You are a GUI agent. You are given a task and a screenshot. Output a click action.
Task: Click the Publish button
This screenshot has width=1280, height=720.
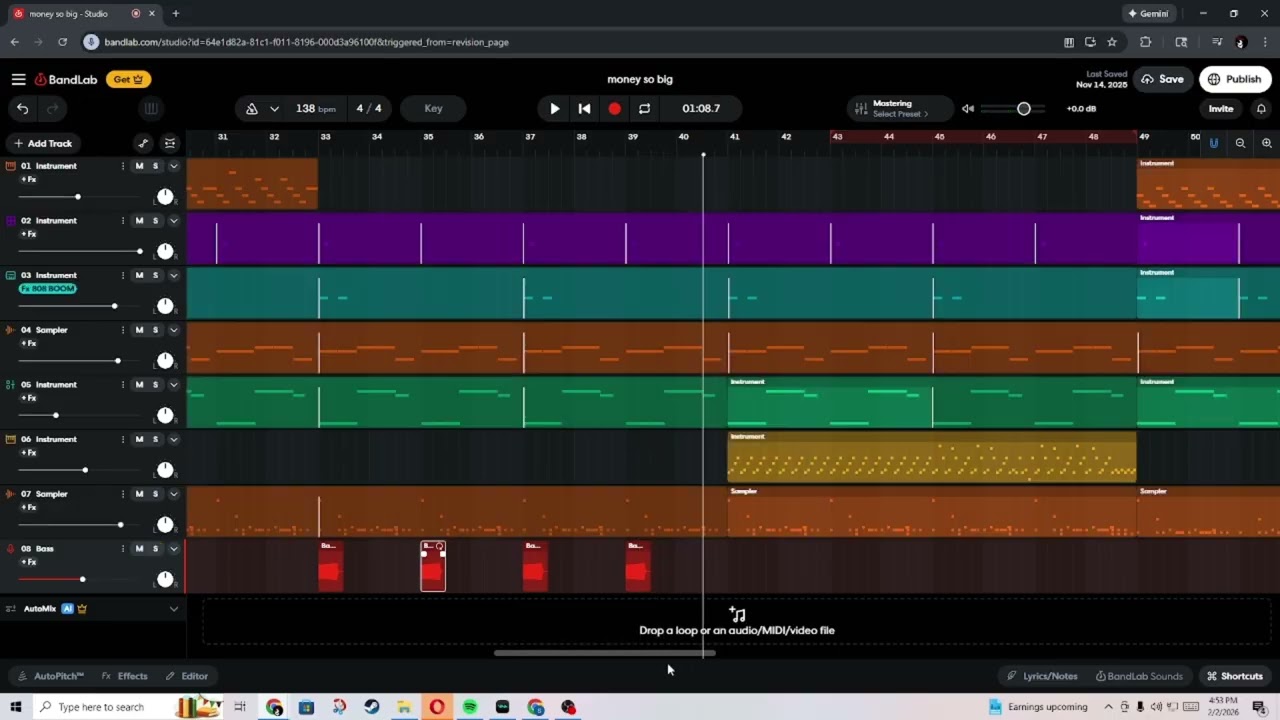coord(1235,79)
